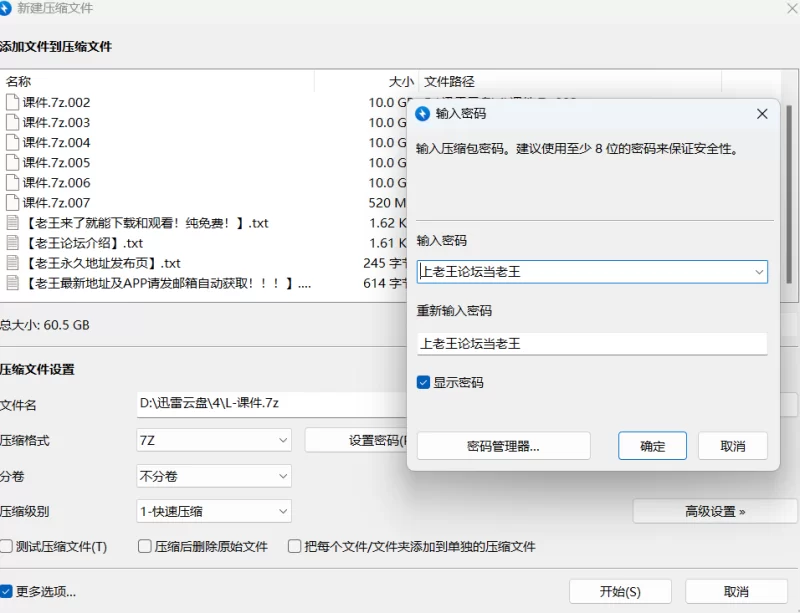Click the 重新输入密码 text field
Screen dimensions: 800x613
pyautogui.click(x=592, y=344)
